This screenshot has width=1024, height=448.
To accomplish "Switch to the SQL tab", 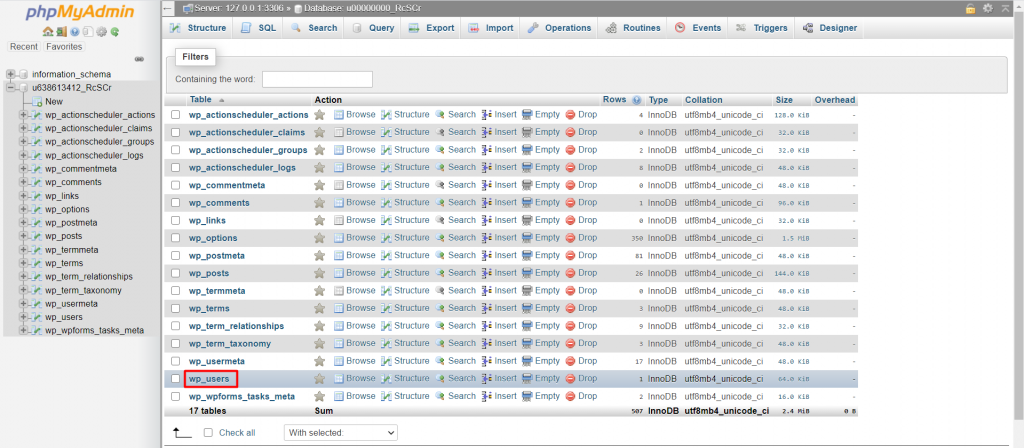I will [x=260, y=28].
